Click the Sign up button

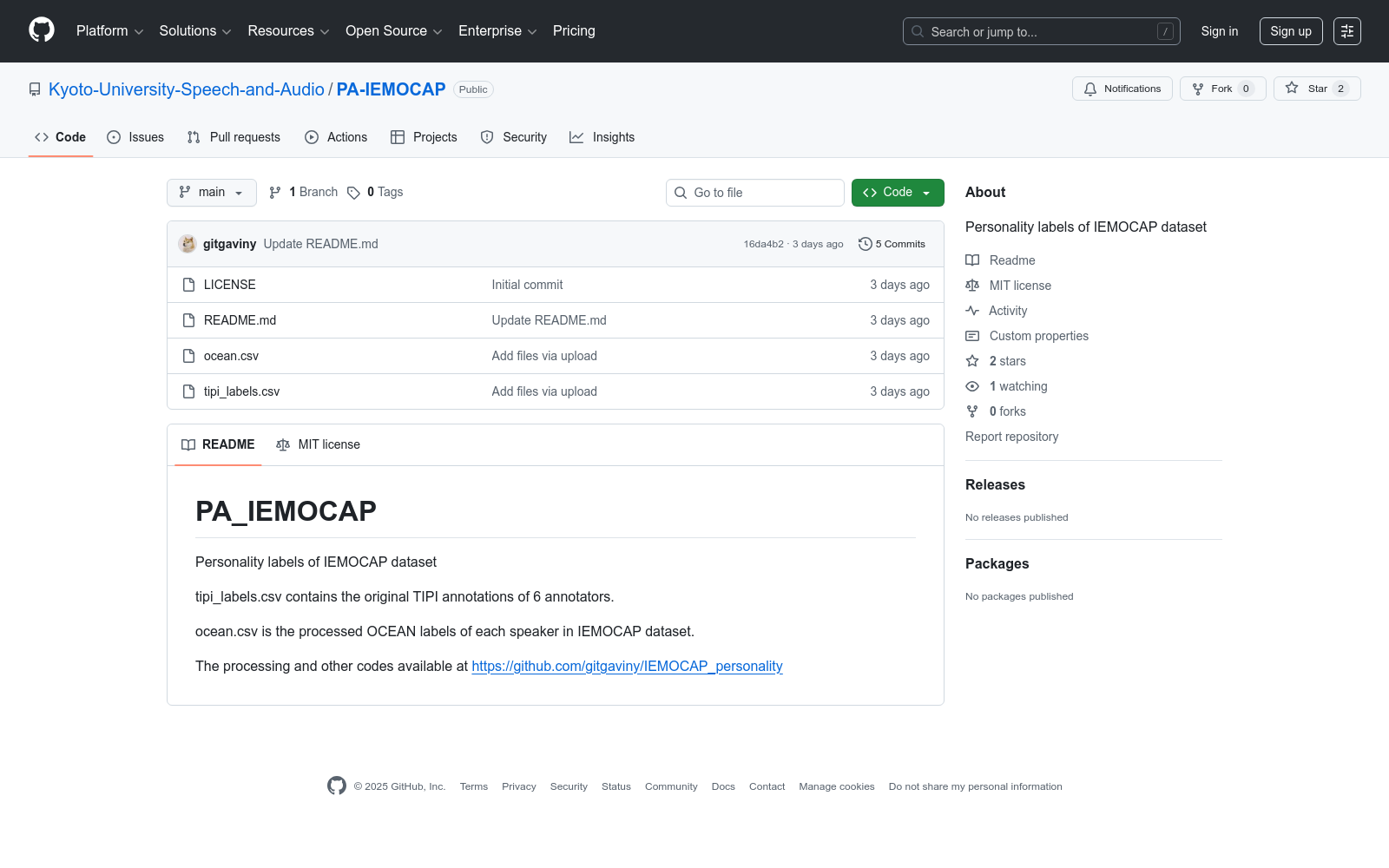coord(1291,31)
